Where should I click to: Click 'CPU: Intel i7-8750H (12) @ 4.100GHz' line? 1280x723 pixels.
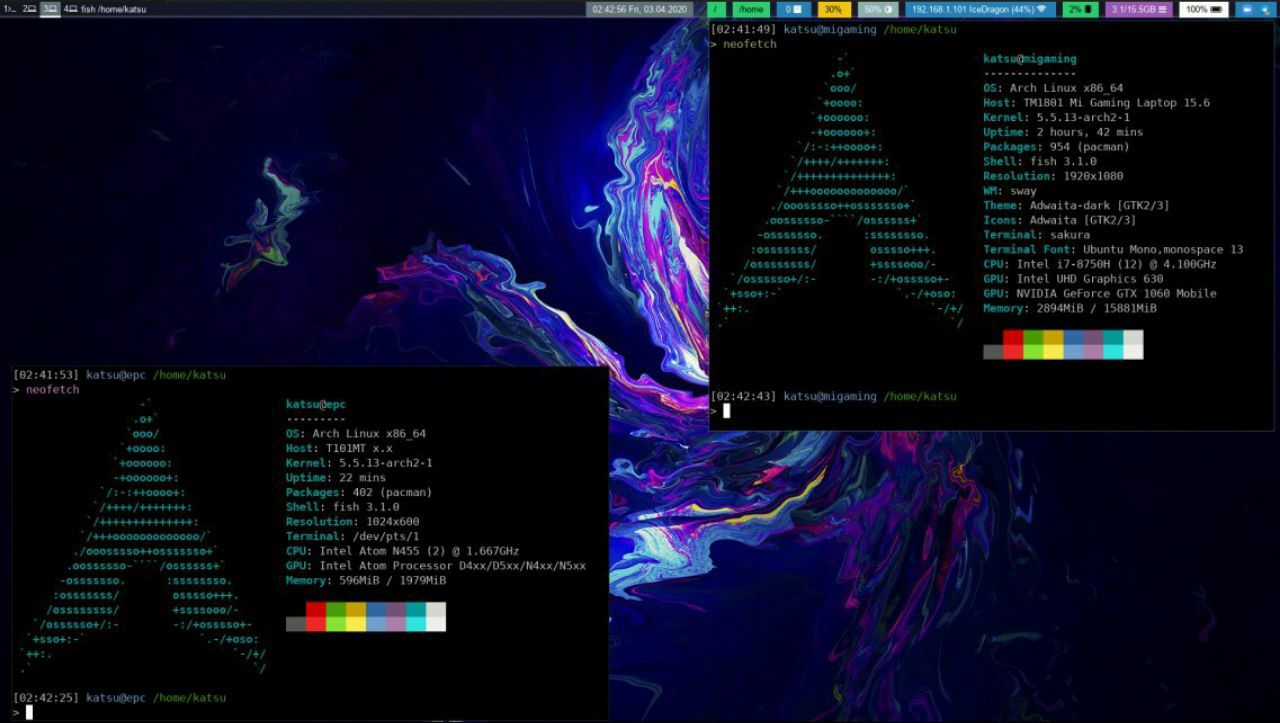[1100, 264]
